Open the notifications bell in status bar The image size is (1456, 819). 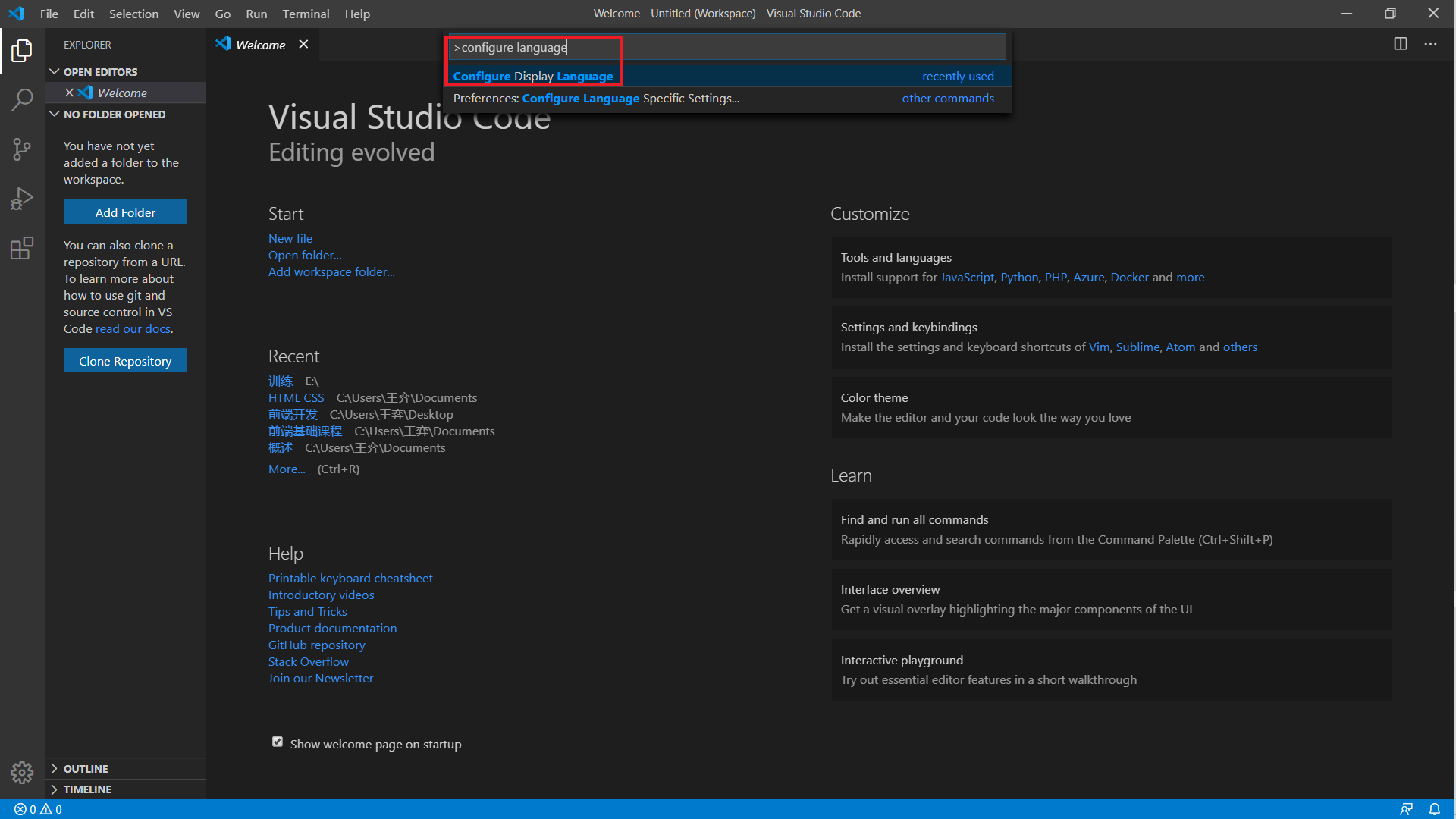[x=1434, y=809]
